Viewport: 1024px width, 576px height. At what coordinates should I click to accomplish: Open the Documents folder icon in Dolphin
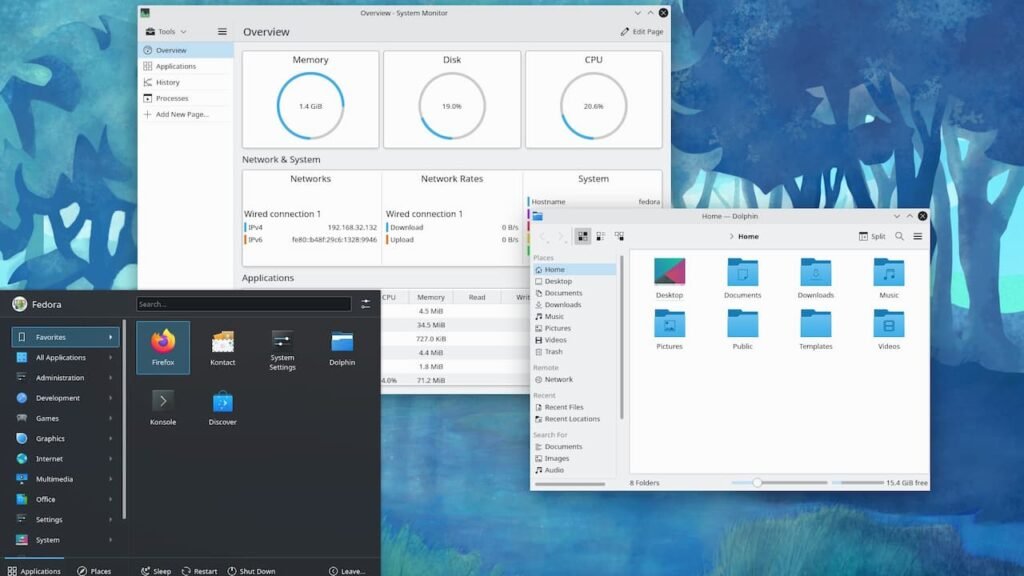coord(743,278)
